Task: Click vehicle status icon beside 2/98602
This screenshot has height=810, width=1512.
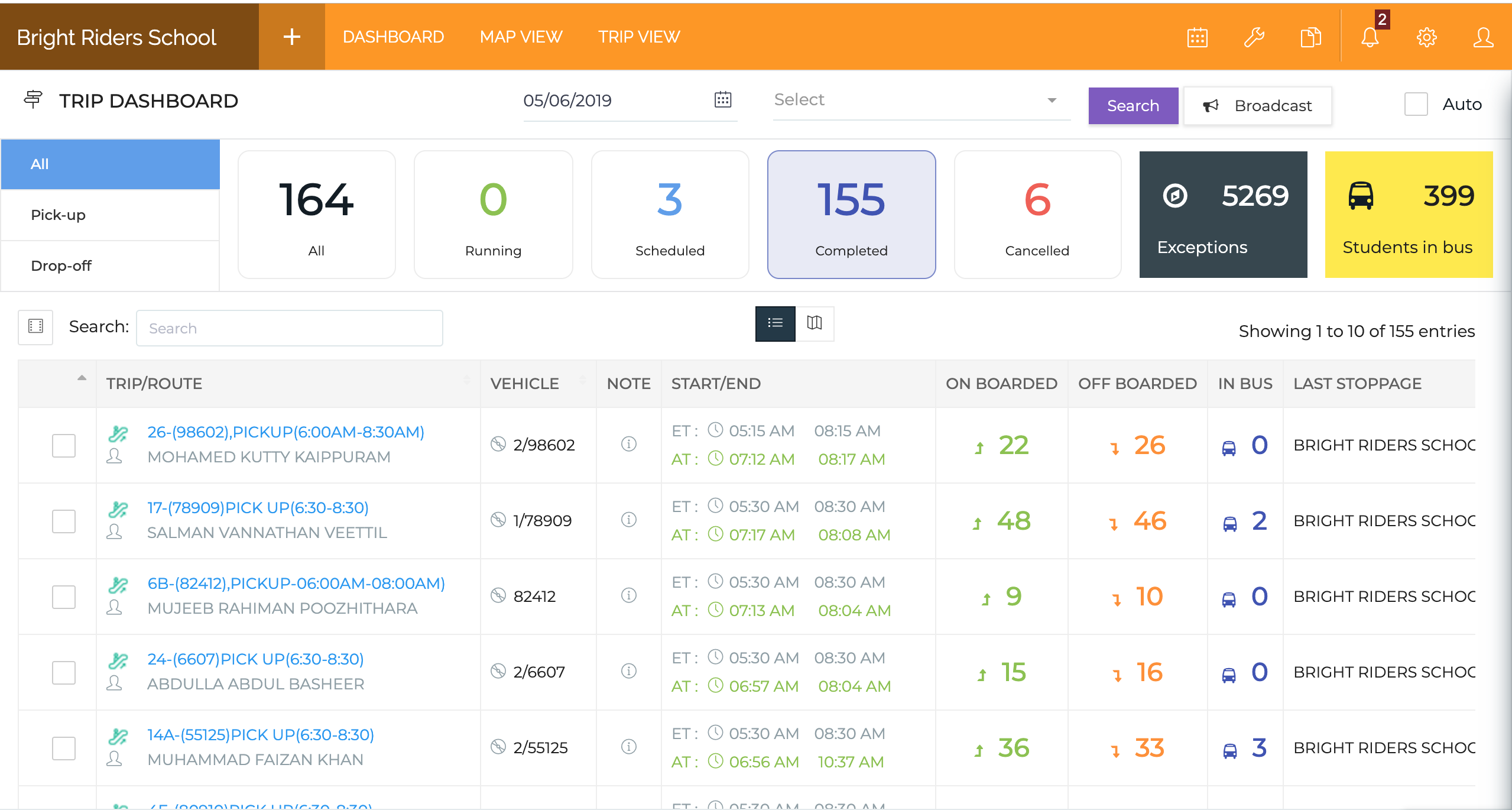Action: click(x=498, y=444)
